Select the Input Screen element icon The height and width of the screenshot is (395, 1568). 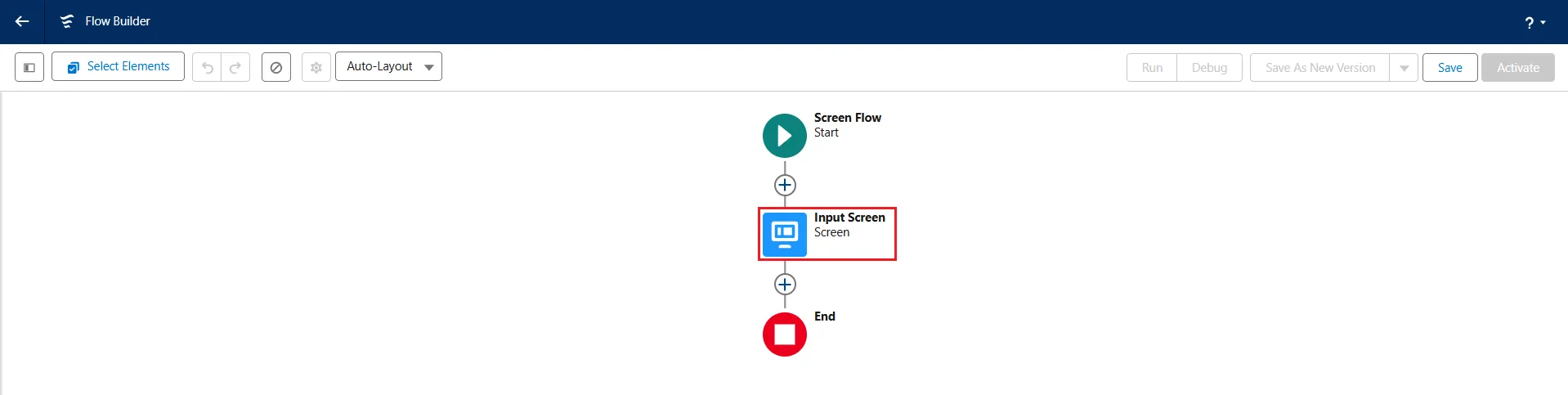[x=785, y=234]
